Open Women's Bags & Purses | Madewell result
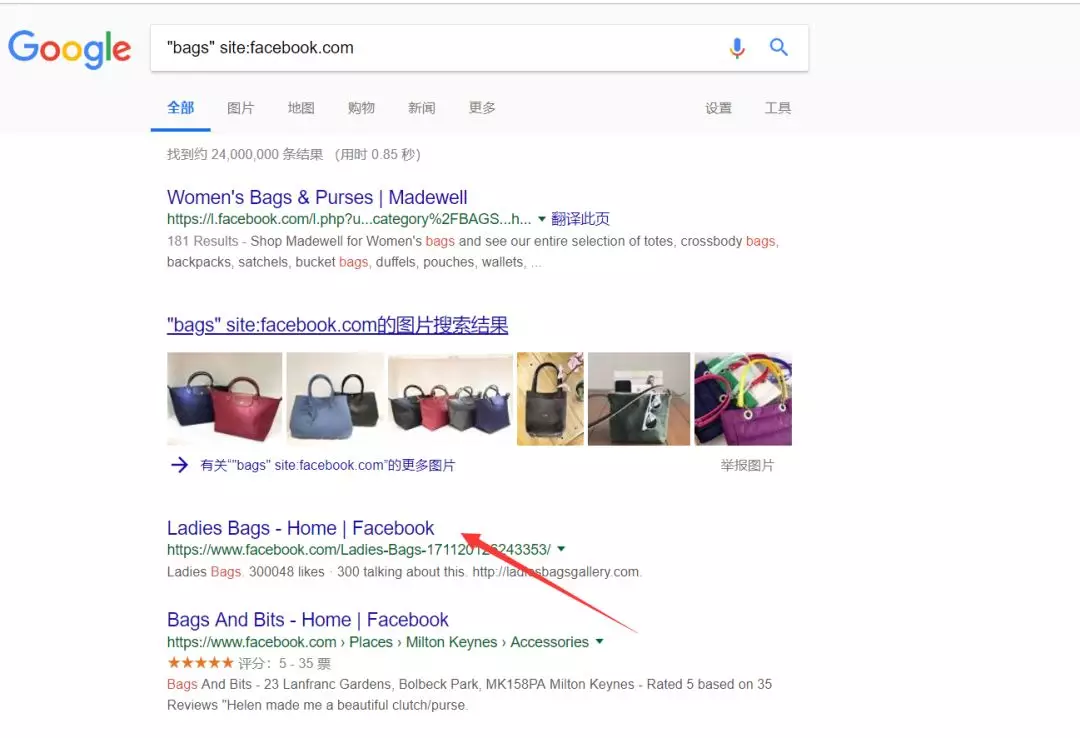 point(317,197)
